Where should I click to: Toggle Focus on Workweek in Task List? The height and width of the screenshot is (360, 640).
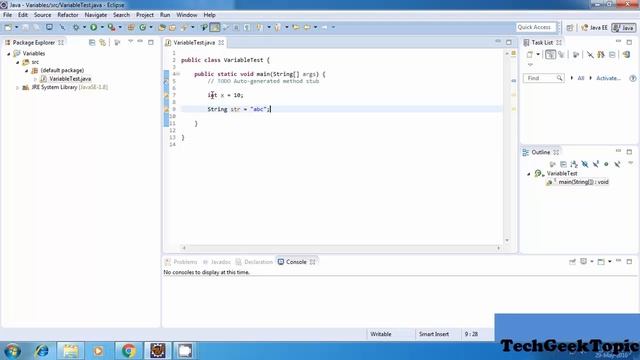point(576,54)
